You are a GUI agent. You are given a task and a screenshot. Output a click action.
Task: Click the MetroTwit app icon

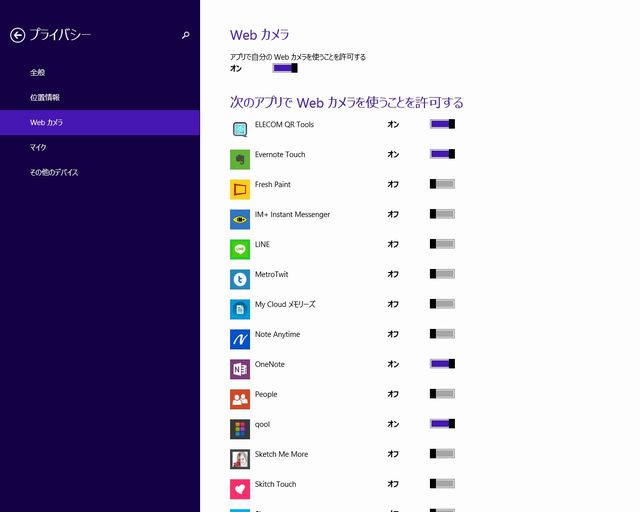pyautogui.click(x=240, y=279)
